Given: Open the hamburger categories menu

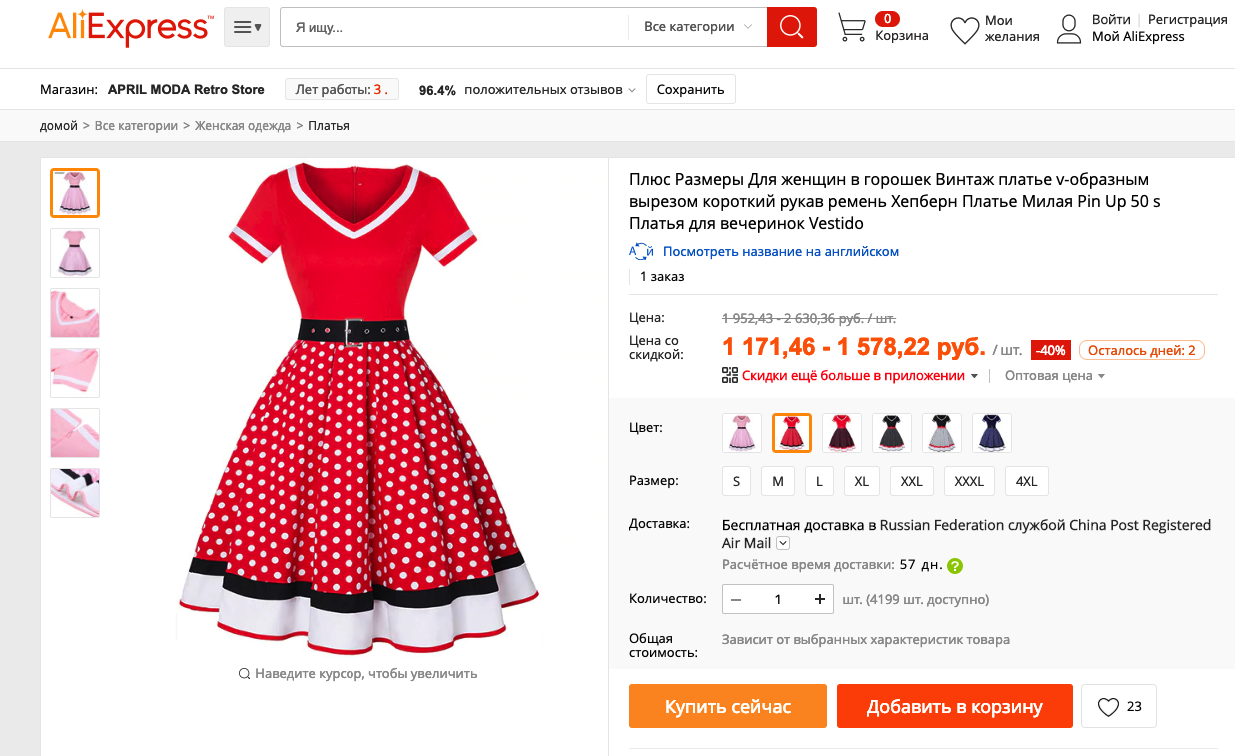Looking at the screenshot, I should pyautogui.click(x=247, y=27).
